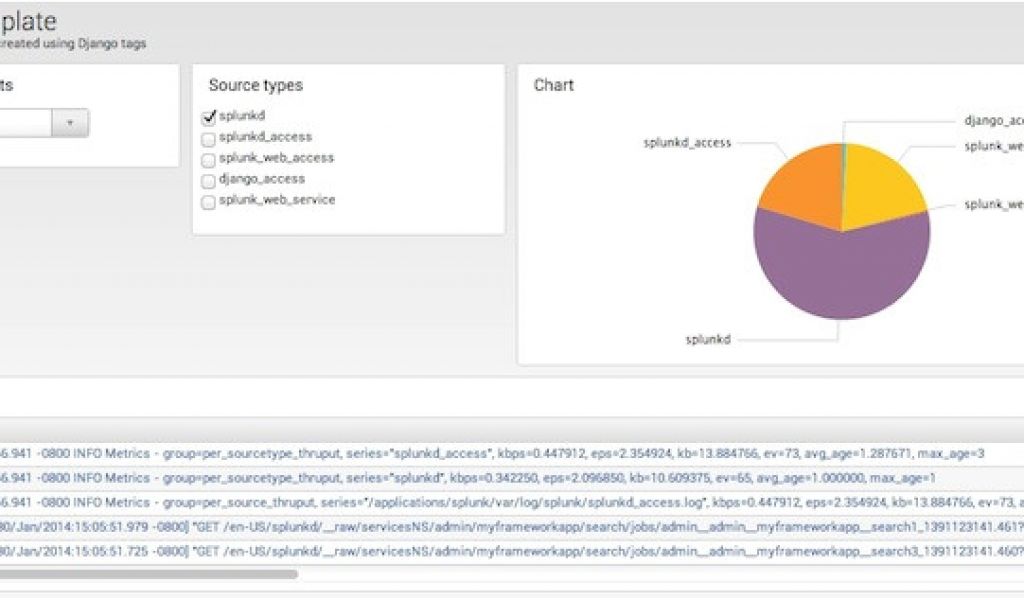Click the Chart panel heading

click(554, 86)
